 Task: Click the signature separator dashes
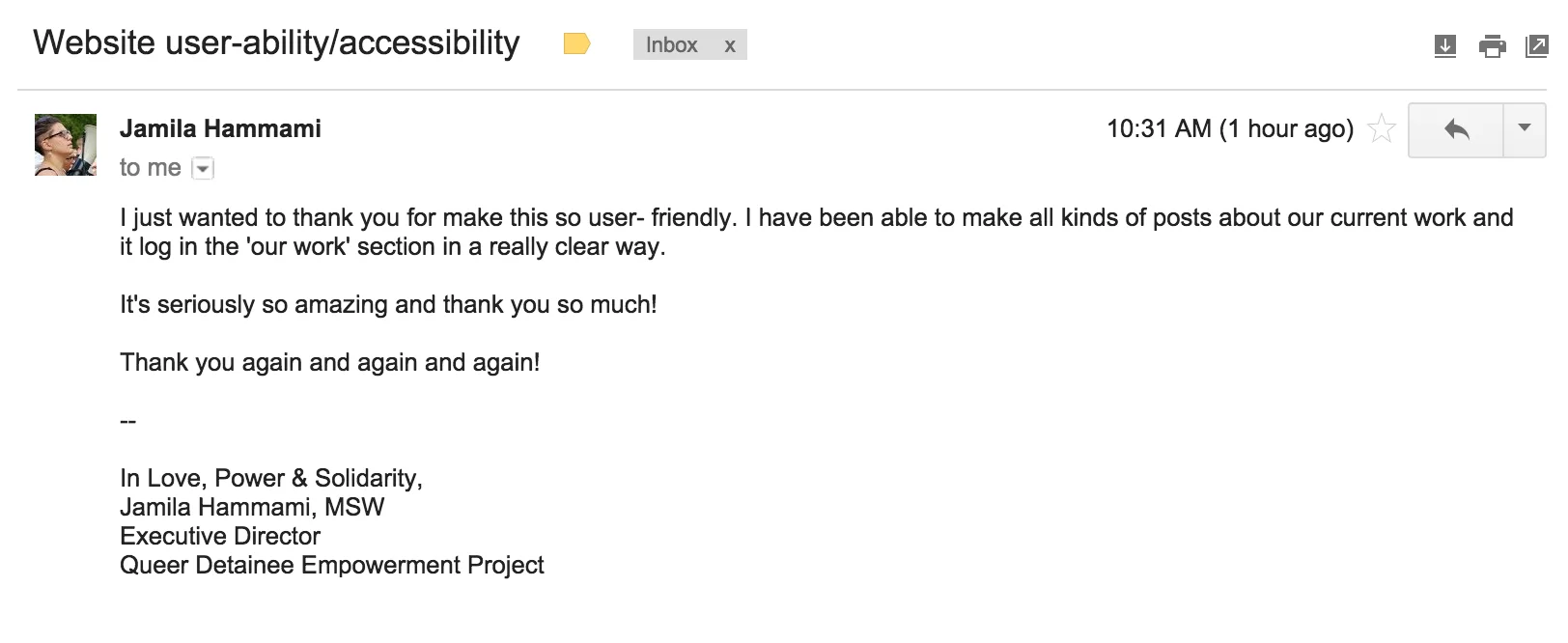pyautogui.click(x=128, y=421)
